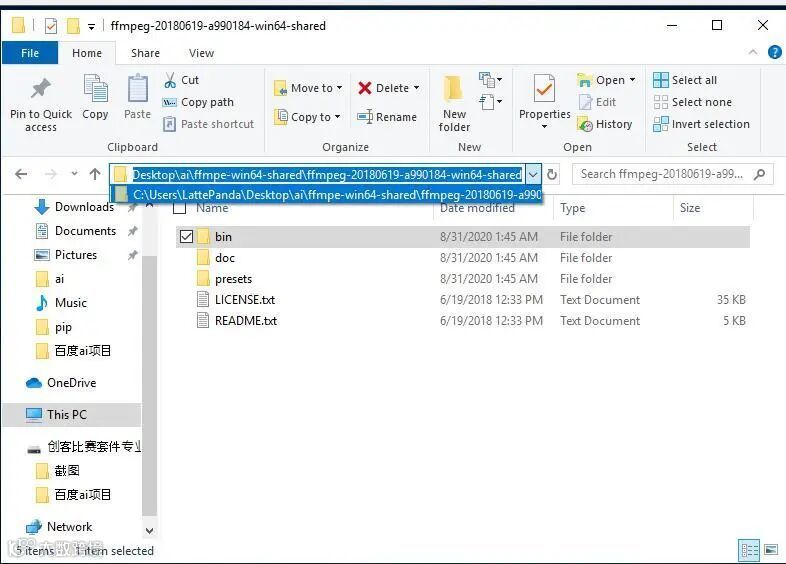
Task: Switch to the Share tab
Action: pos(145,53)
